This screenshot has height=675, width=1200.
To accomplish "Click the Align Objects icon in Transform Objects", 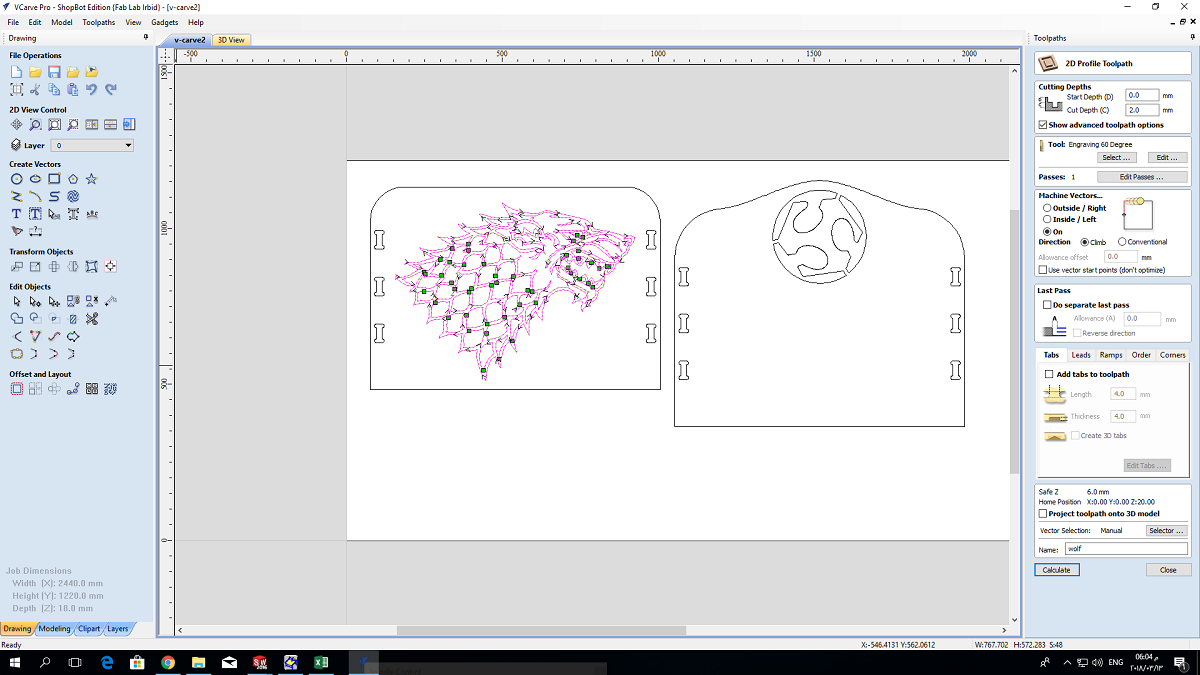I will pyautogui.click(x=110, y=266).
